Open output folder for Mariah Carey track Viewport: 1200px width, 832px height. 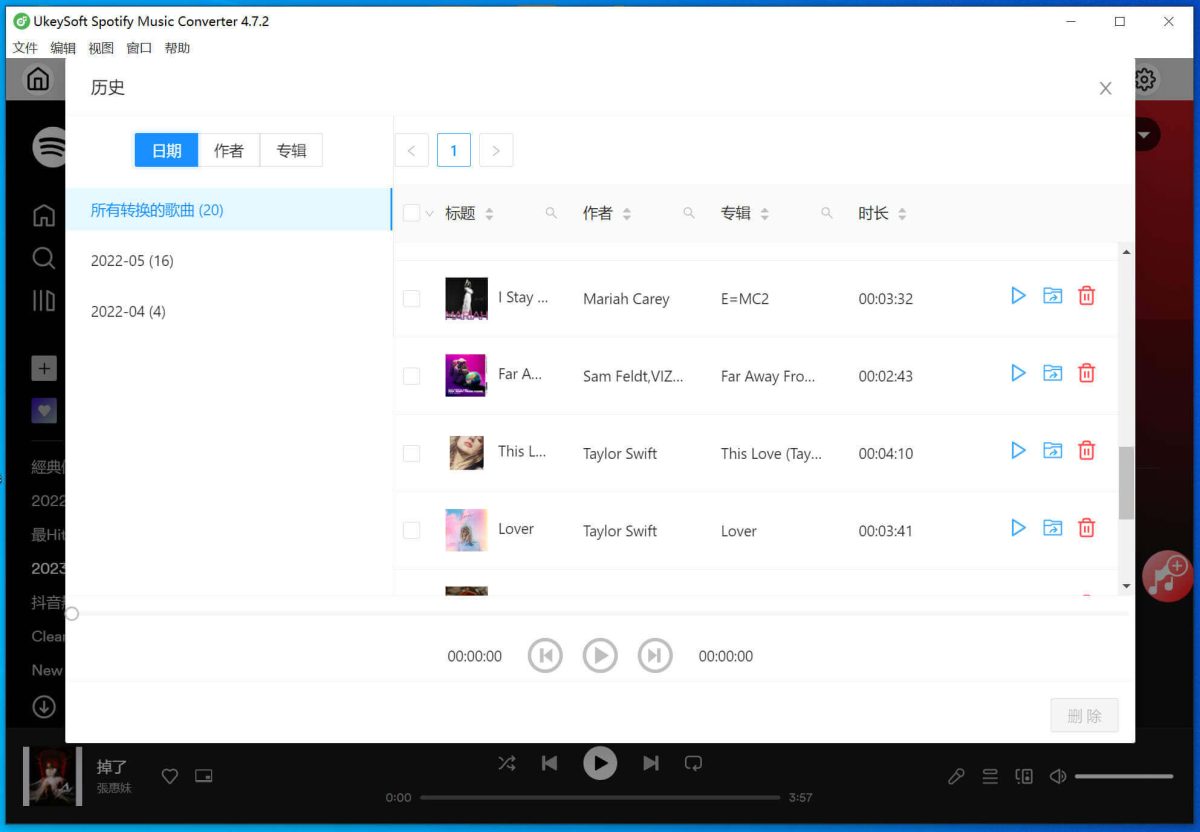[x=1052, y=296]
